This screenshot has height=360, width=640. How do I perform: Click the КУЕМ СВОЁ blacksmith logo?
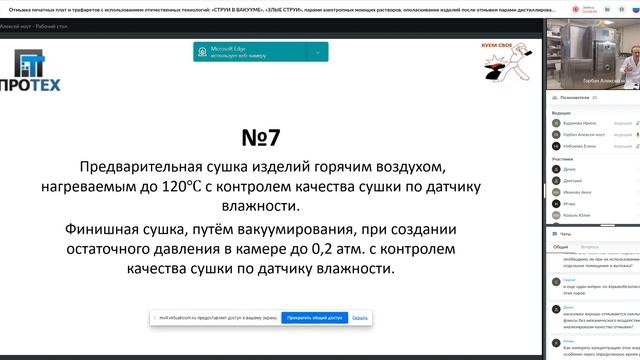click(x=507, y=62)
